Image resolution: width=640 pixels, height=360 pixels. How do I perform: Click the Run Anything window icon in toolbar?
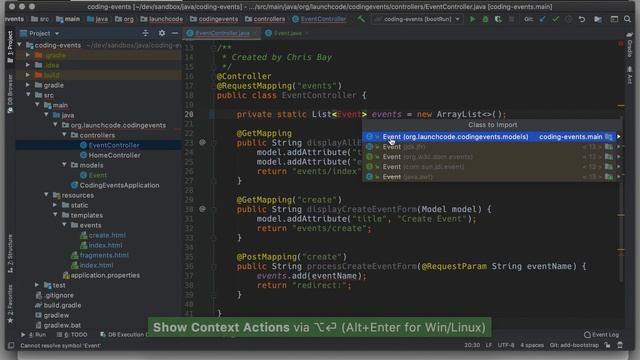tap(614, 19)
